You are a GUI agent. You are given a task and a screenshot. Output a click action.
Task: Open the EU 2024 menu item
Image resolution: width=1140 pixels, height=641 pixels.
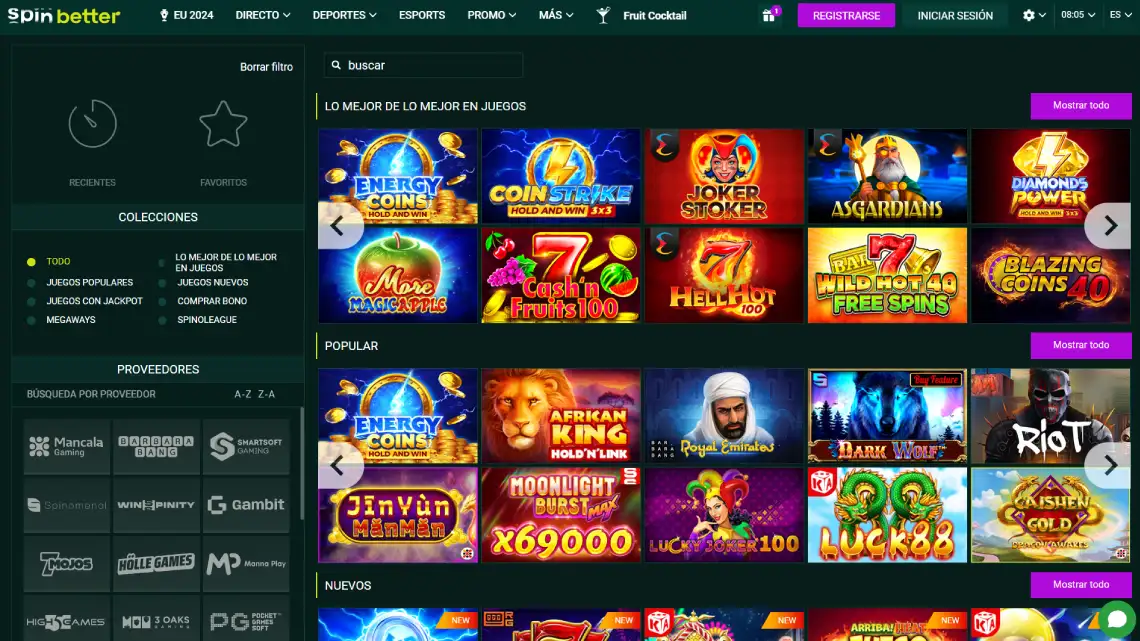(x=187, y=15)
